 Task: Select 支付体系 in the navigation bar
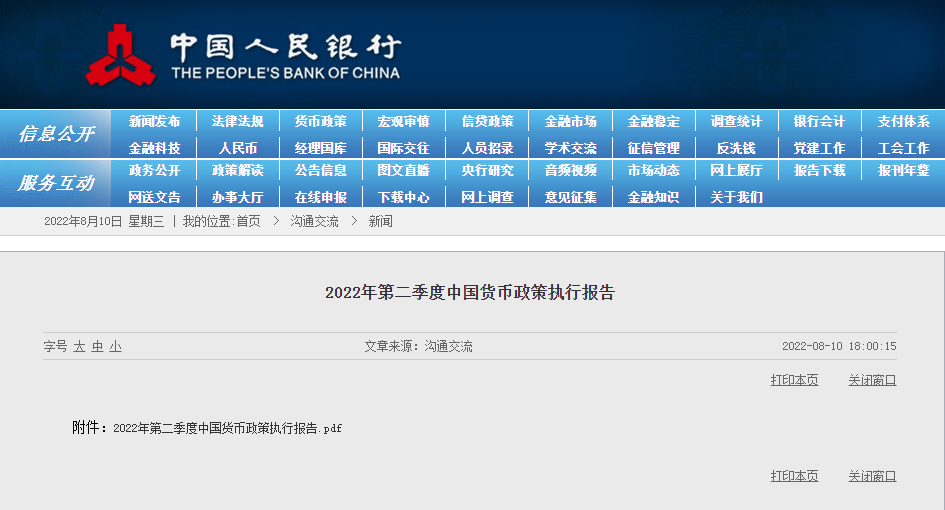click(903, 121)
